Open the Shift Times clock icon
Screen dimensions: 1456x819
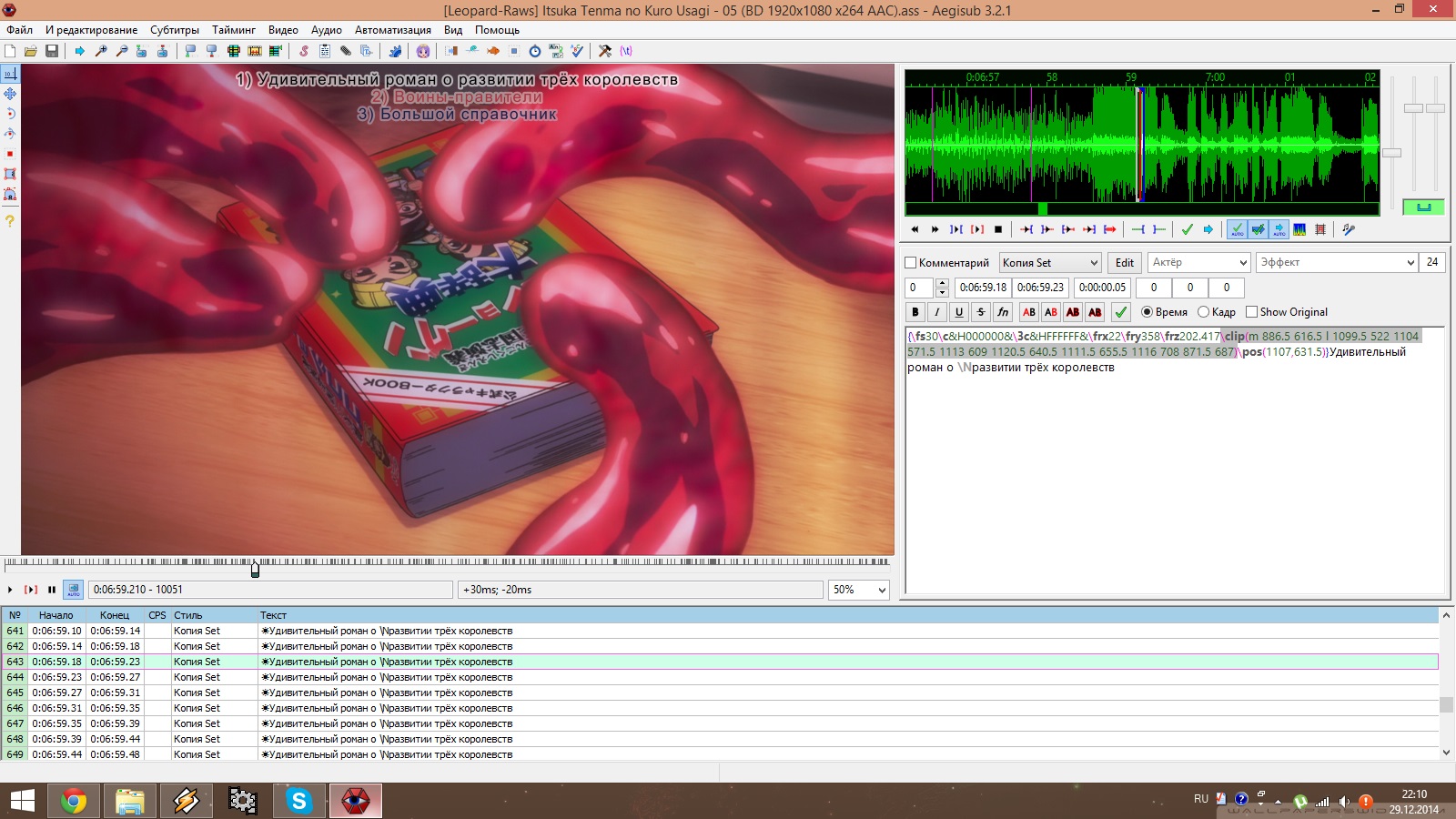click(x=535, y=51)
